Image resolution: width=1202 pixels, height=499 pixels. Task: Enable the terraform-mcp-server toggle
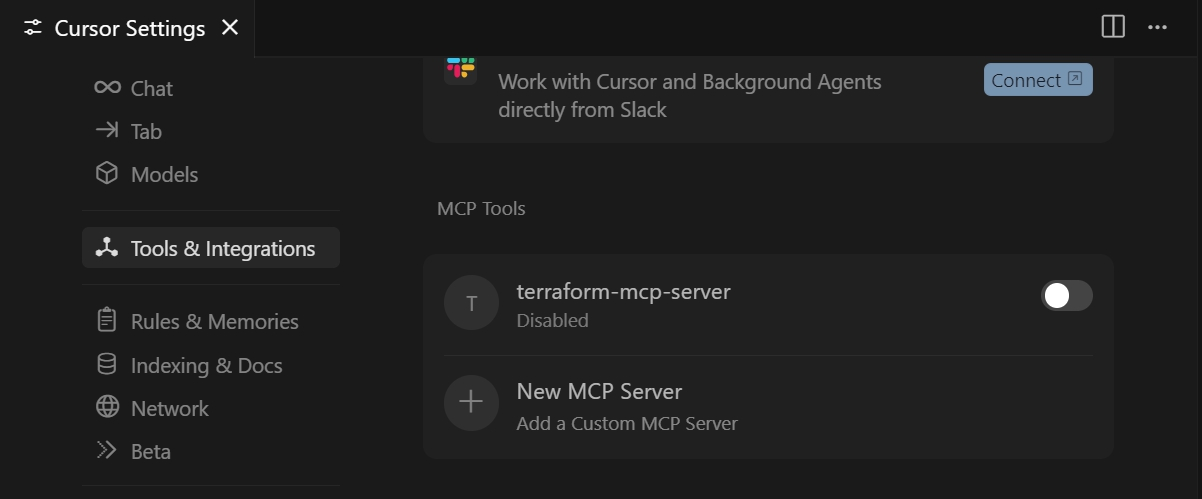coord(1066,296)
